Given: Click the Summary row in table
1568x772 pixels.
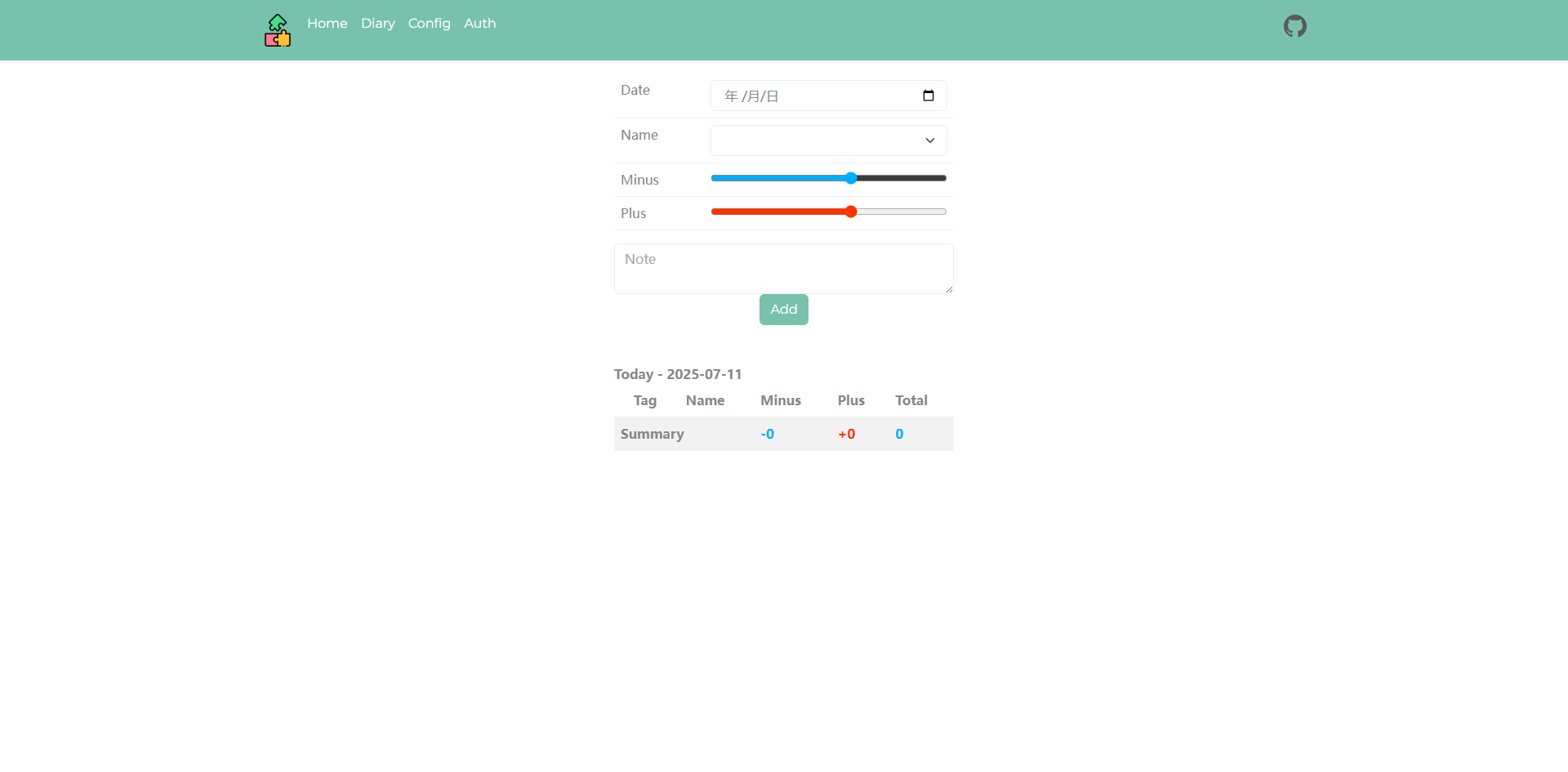Looking at the screenshot, I should click(784, 434).
